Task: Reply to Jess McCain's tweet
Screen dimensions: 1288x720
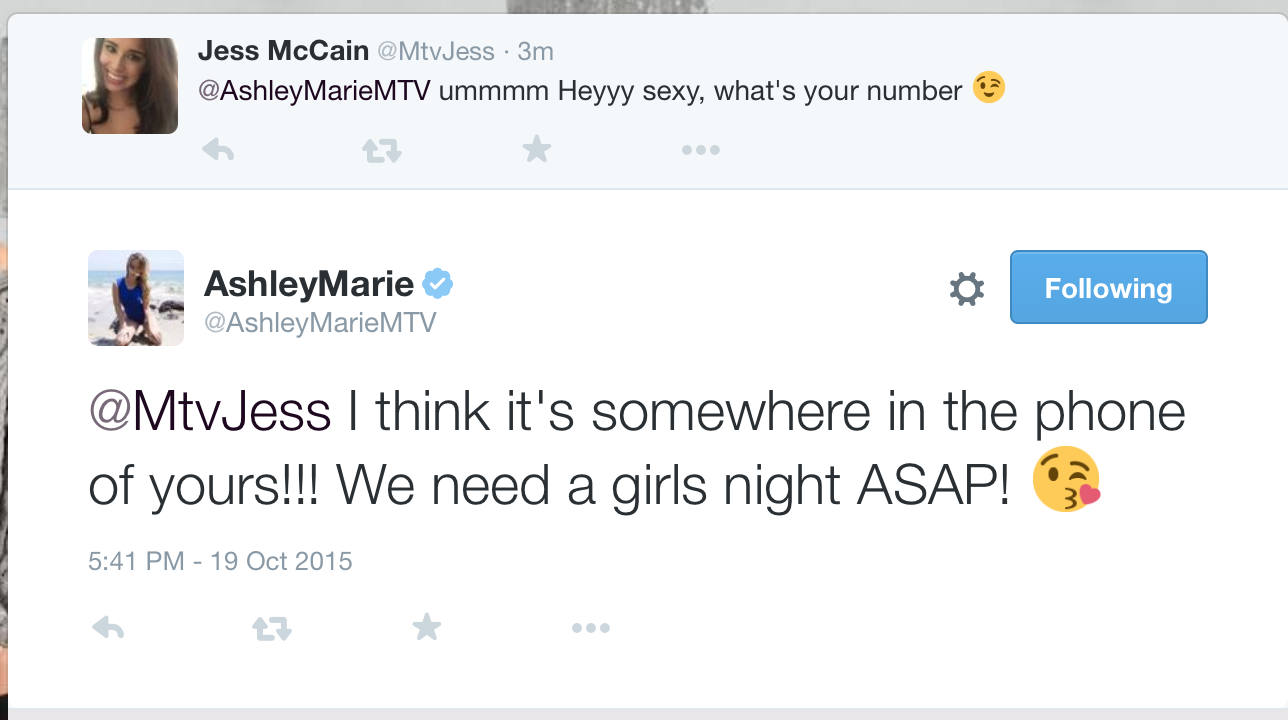Action: [218, 150]
